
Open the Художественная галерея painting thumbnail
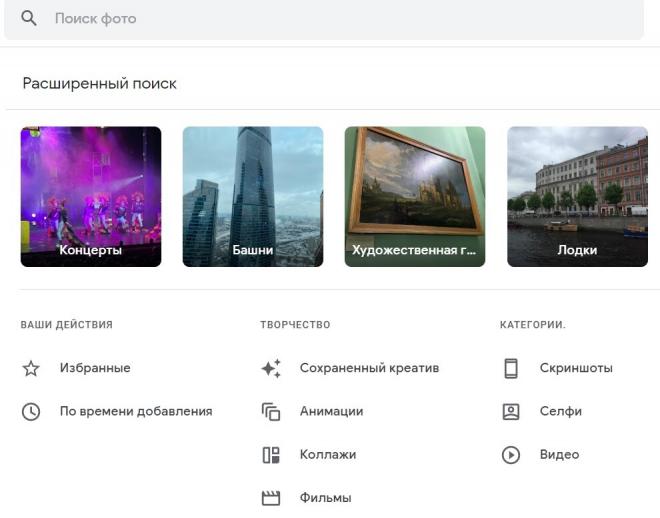point(415,197)
